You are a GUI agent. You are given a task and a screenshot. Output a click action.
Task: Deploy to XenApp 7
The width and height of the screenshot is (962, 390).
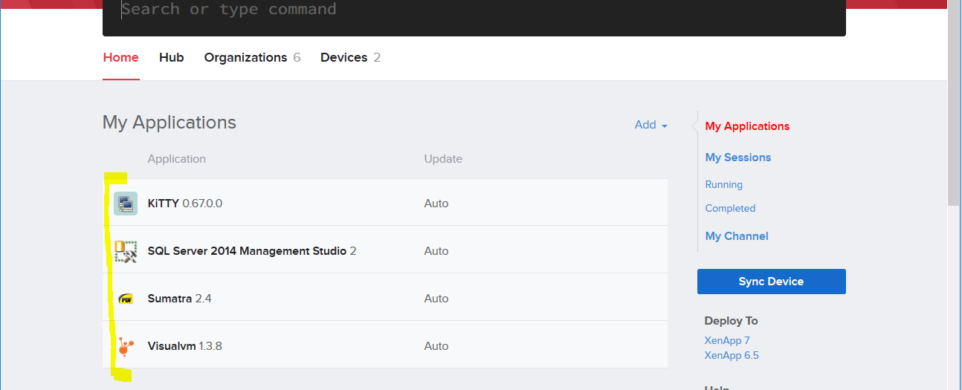727,340
